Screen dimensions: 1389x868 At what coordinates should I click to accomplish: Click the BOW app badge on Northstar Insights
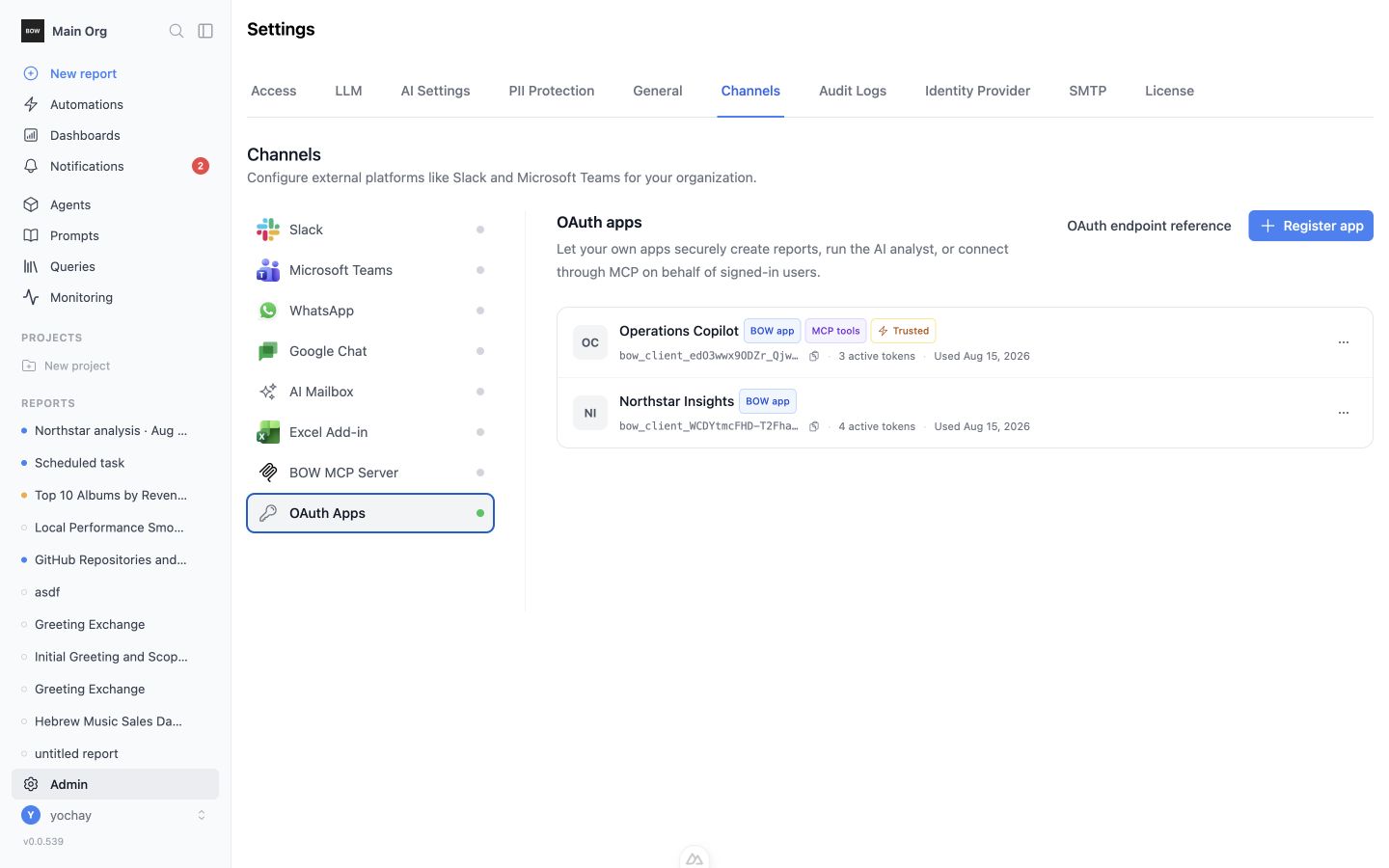[768, 401]
